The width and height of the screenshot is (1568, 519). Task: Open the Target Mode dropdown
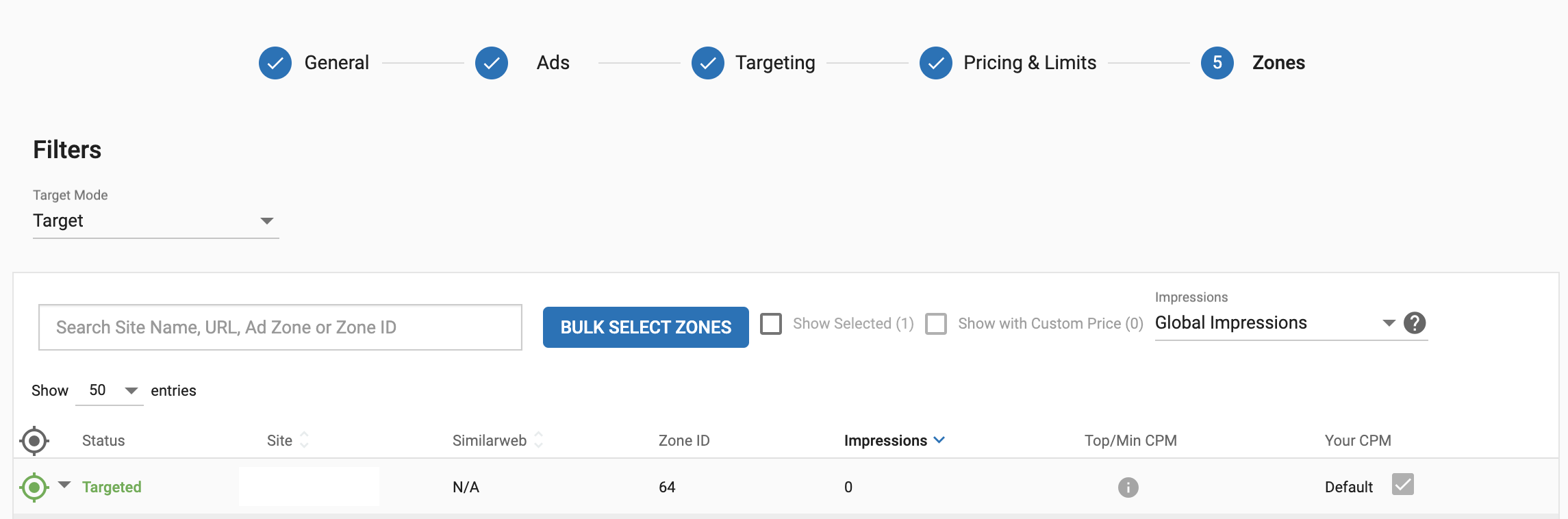(156, 220)
